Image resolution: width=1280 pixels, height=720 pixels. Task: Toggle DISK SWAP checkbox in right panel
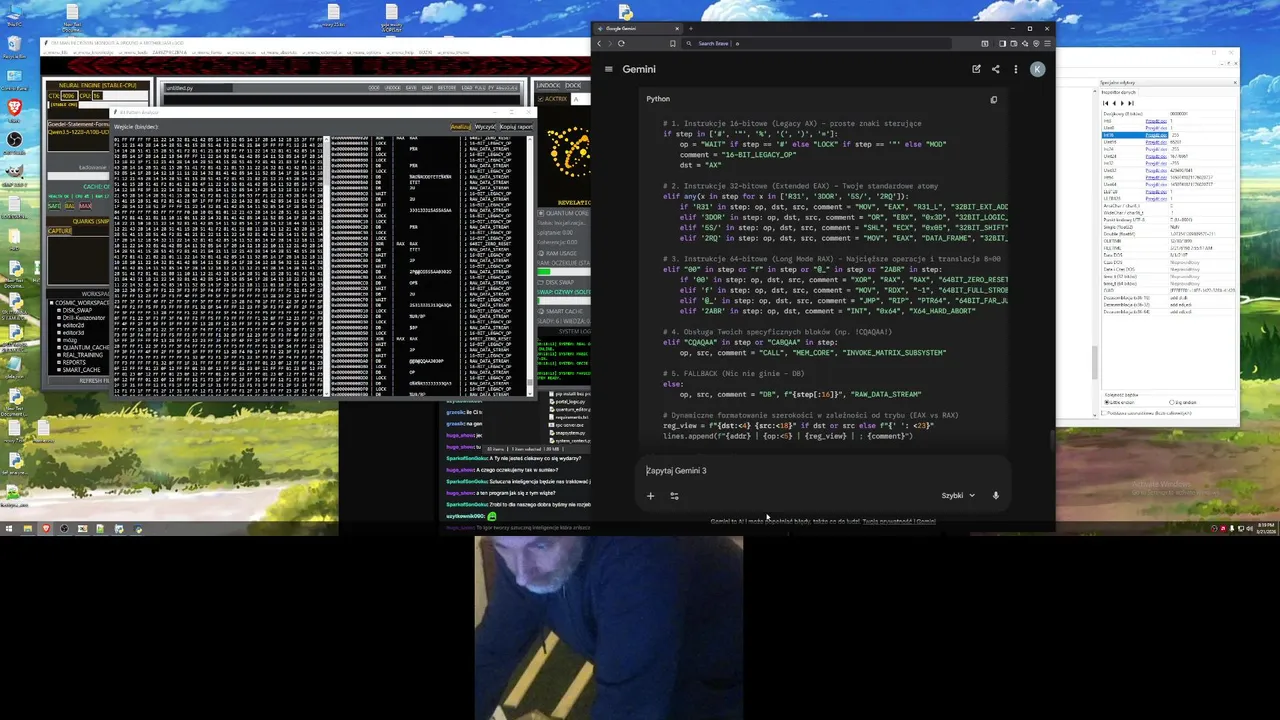pyautogui.click(x=541, y=283)
